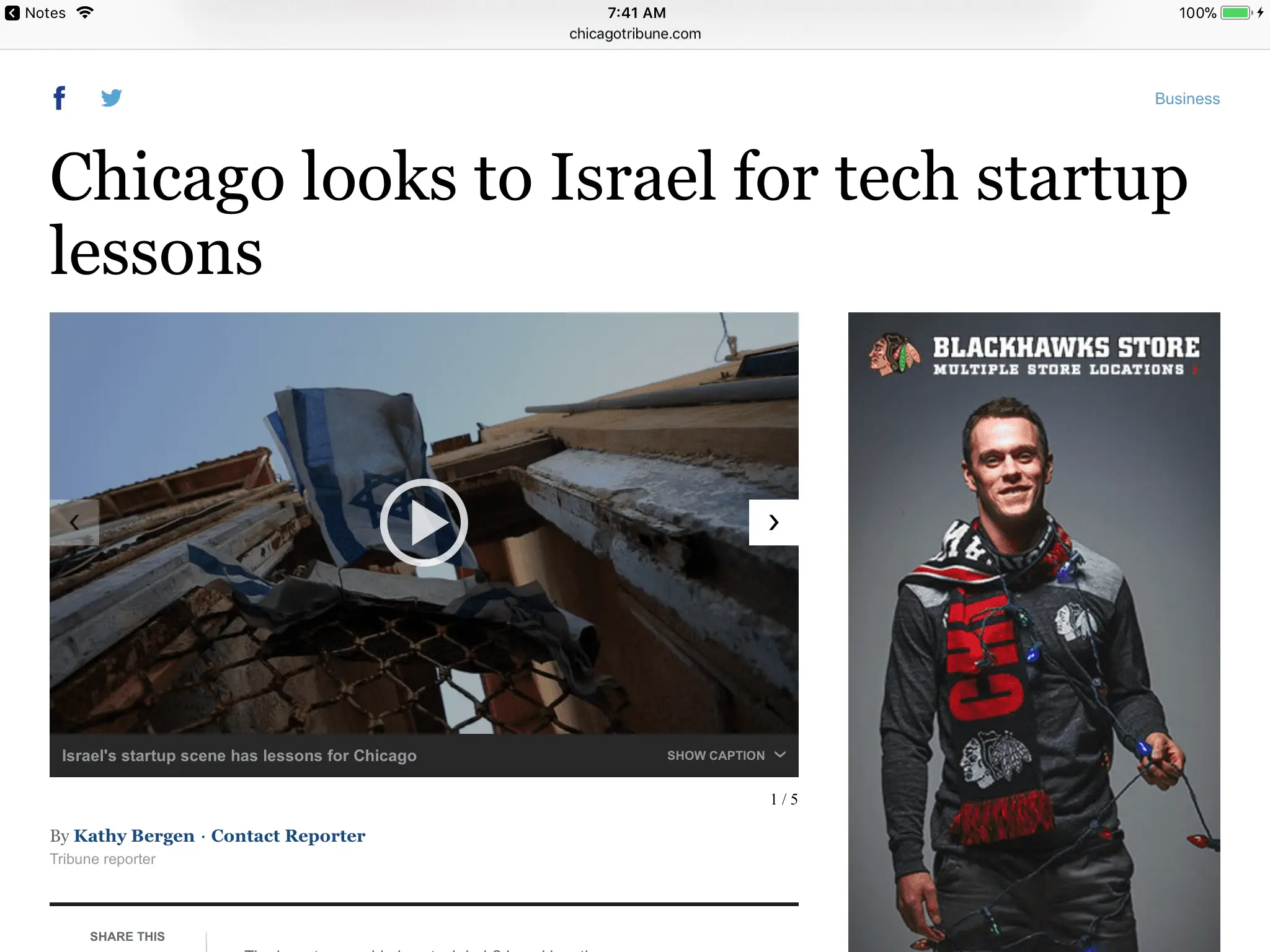Expand SHOW CAPTION on the gallery

(x=726, y=755)
